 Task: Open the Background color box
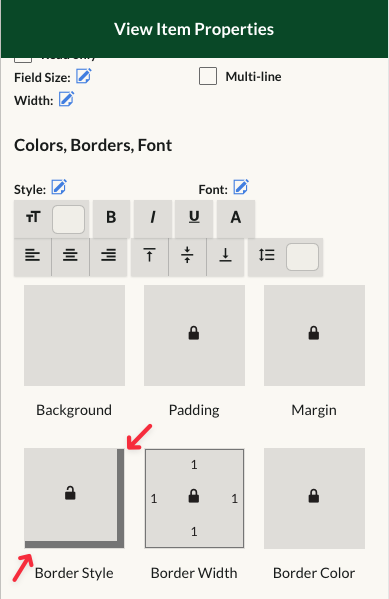tap(75, 335)
